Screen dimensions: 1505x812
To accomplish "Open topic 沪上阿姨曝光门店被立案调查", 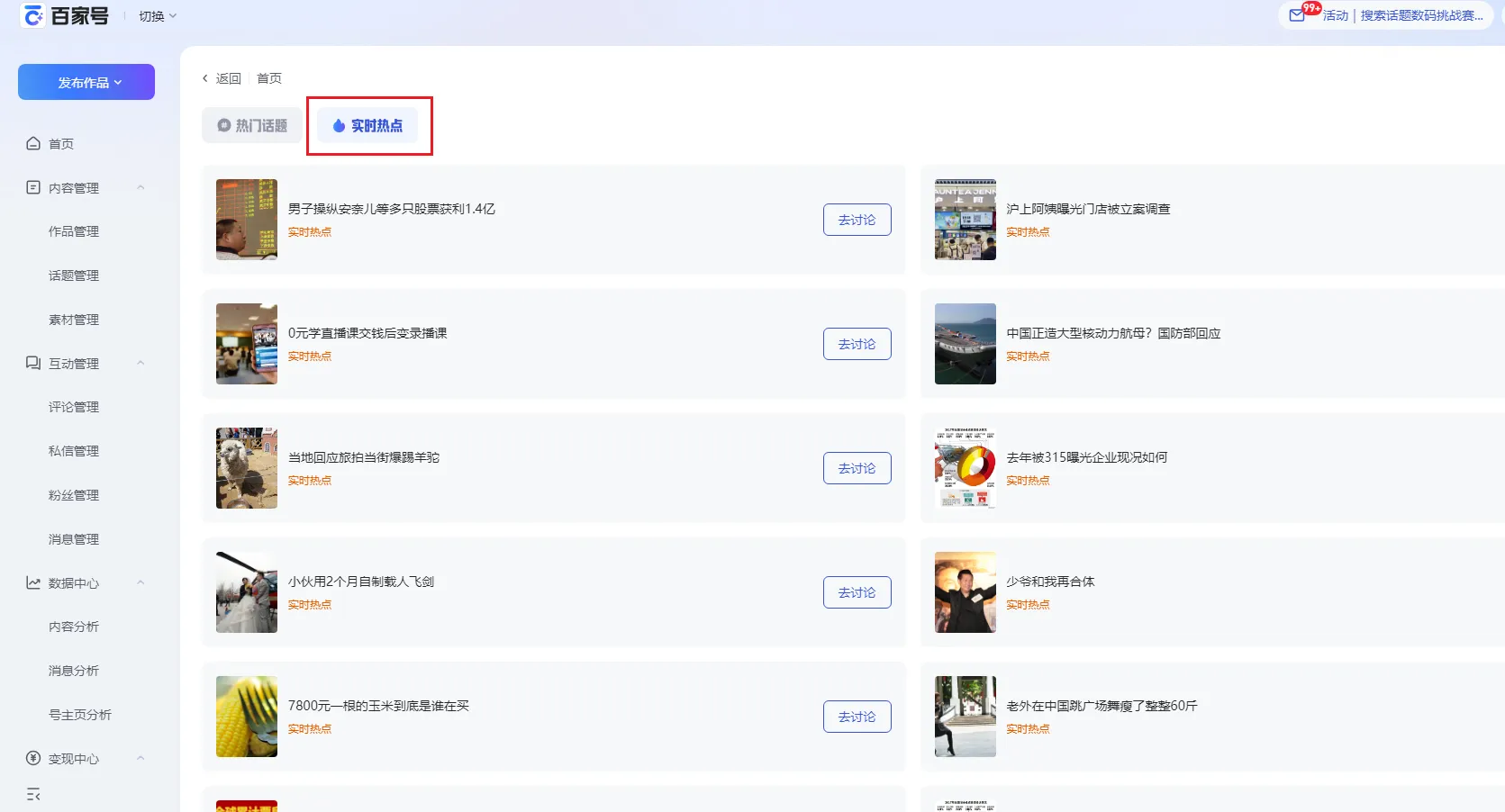I will point(1088,209).
